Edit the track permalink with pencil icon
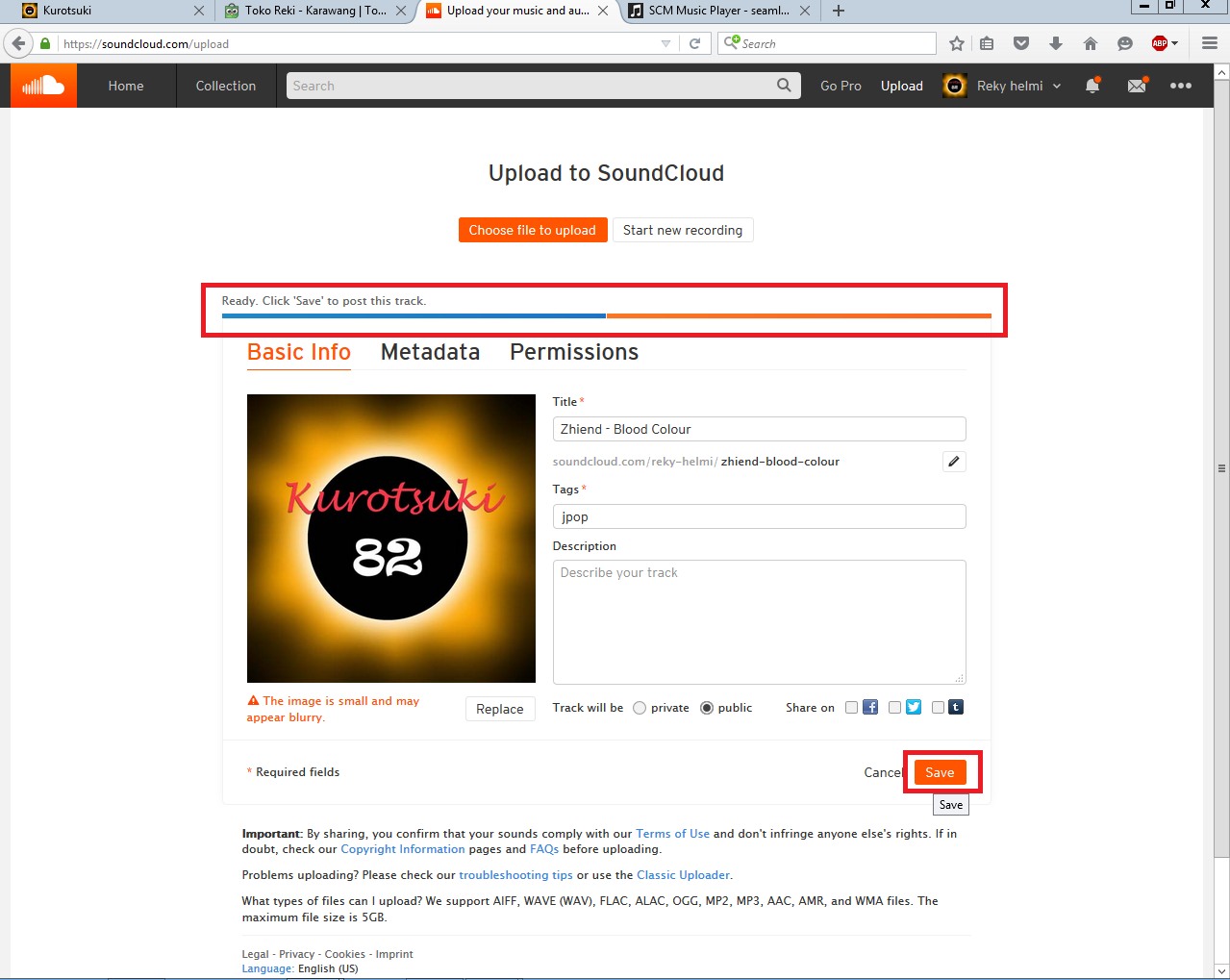The image size is (1230, 980). click(954, 462)
